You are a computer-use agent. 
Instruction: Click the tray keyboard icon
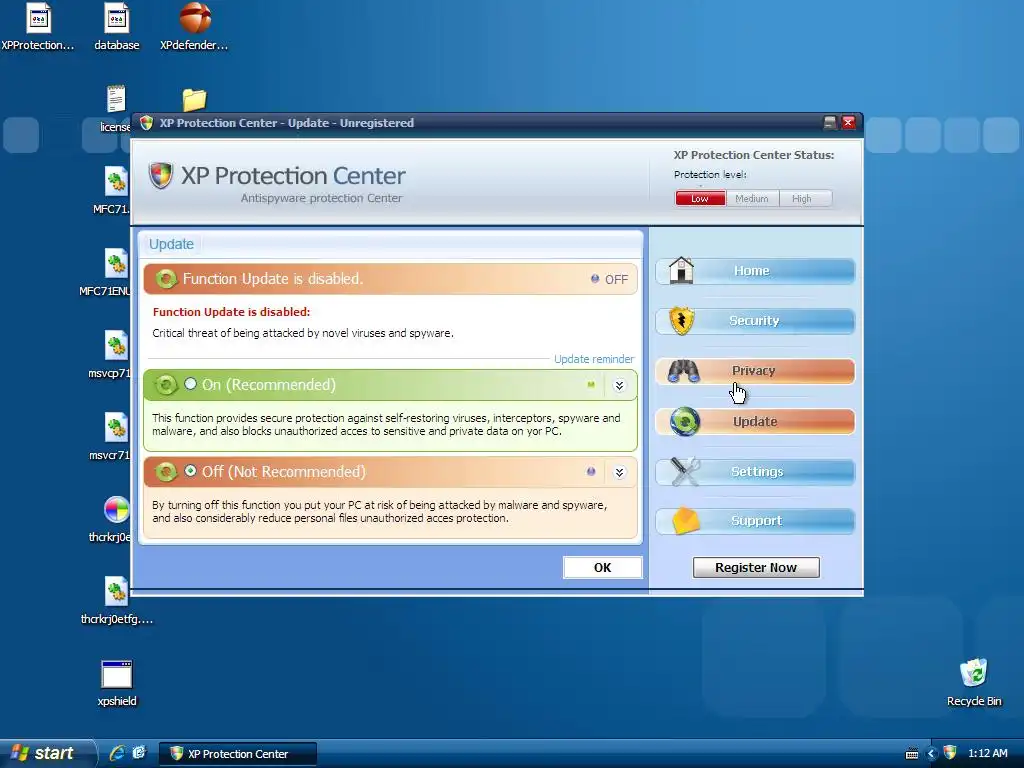point(912,754)
